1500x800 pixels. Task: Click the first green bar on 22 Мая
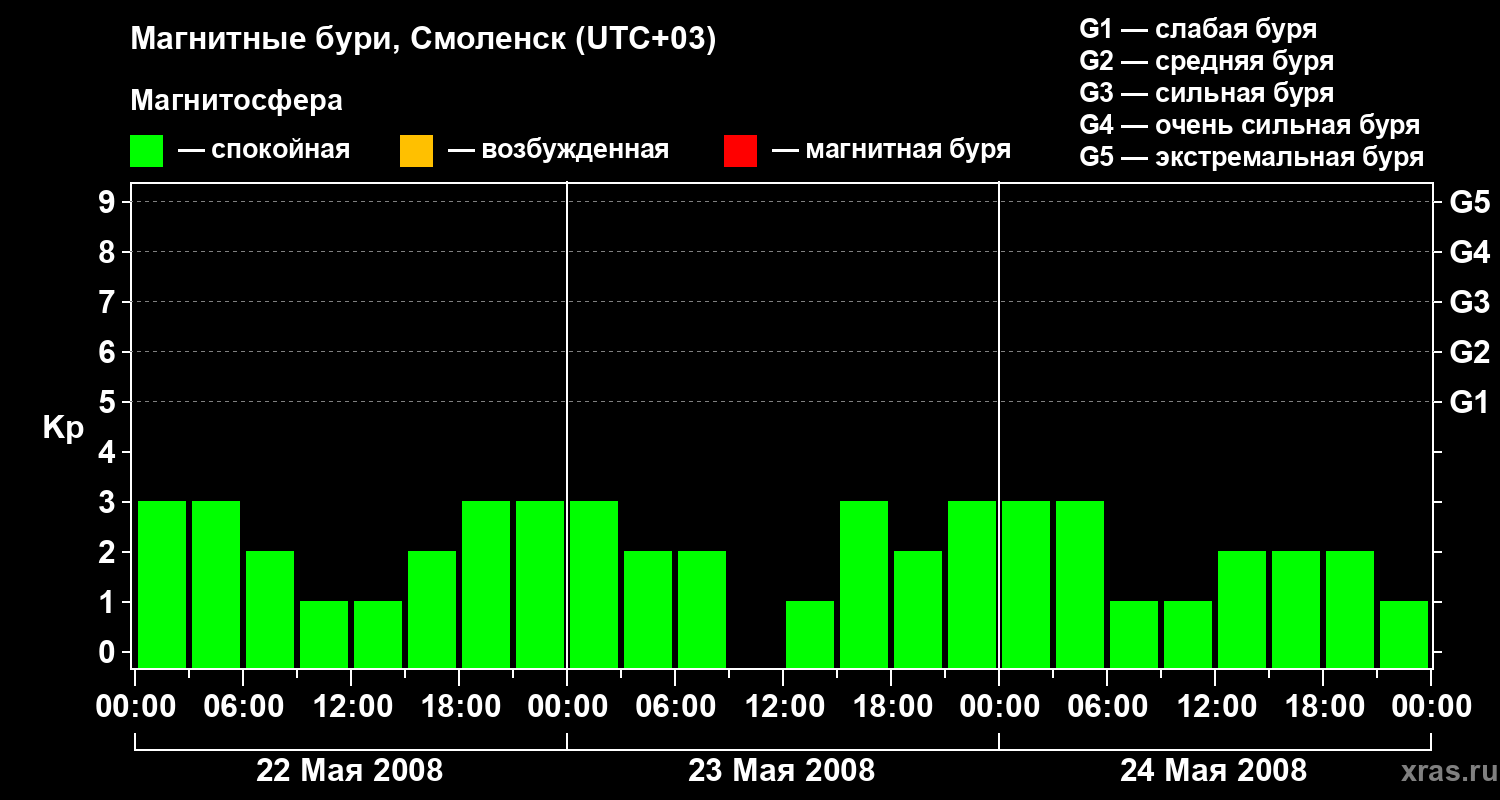[x=162, y=584]
